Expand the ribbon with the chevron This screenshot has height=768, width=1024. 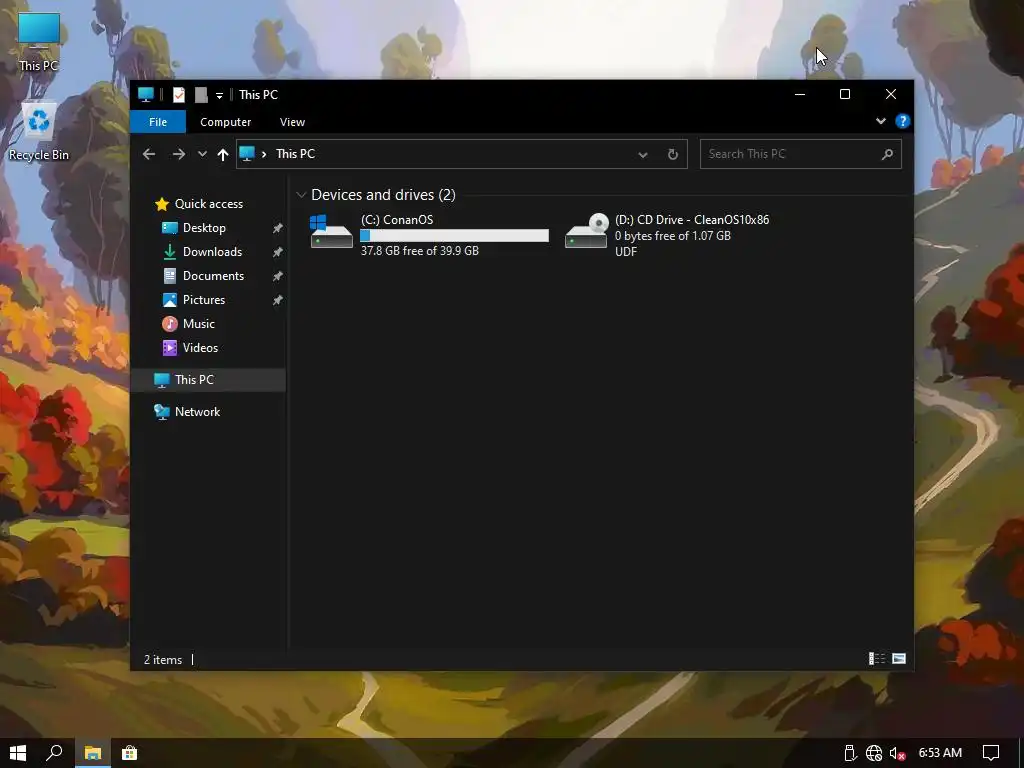click(x=880, y=121)
